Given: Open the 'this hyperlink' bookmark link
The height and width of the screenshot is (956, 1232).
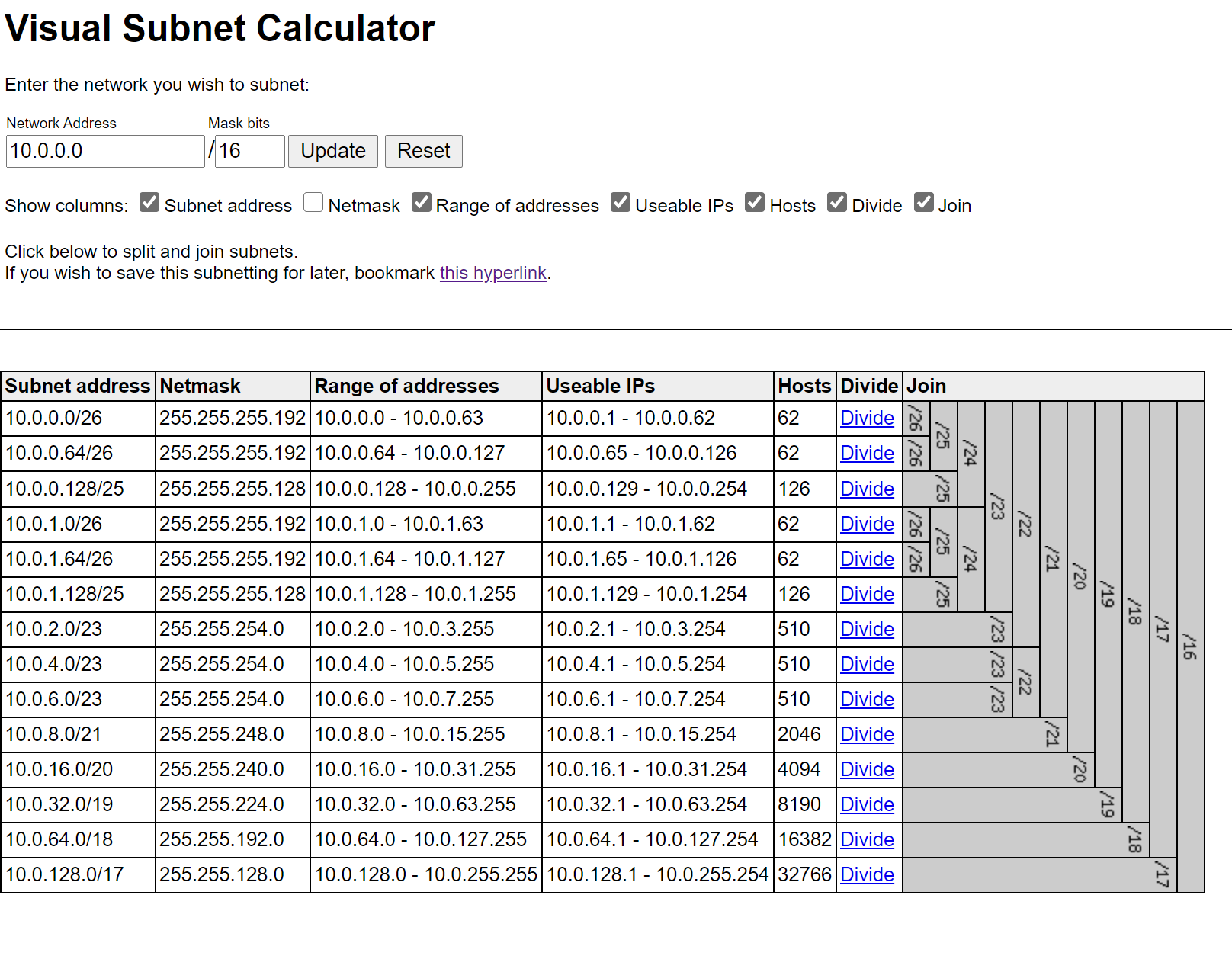Looking at the screenshot, I should [x=492, y=273].
